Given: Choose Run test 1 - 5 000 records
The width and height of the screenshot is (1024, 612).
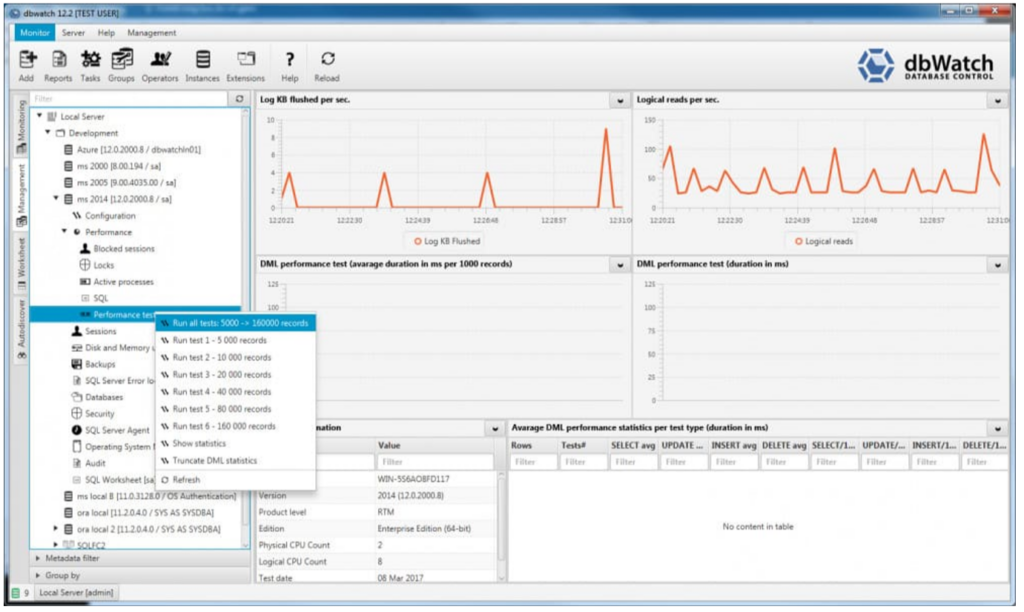Looking at the screenshot, I should [x=236, y=340].
